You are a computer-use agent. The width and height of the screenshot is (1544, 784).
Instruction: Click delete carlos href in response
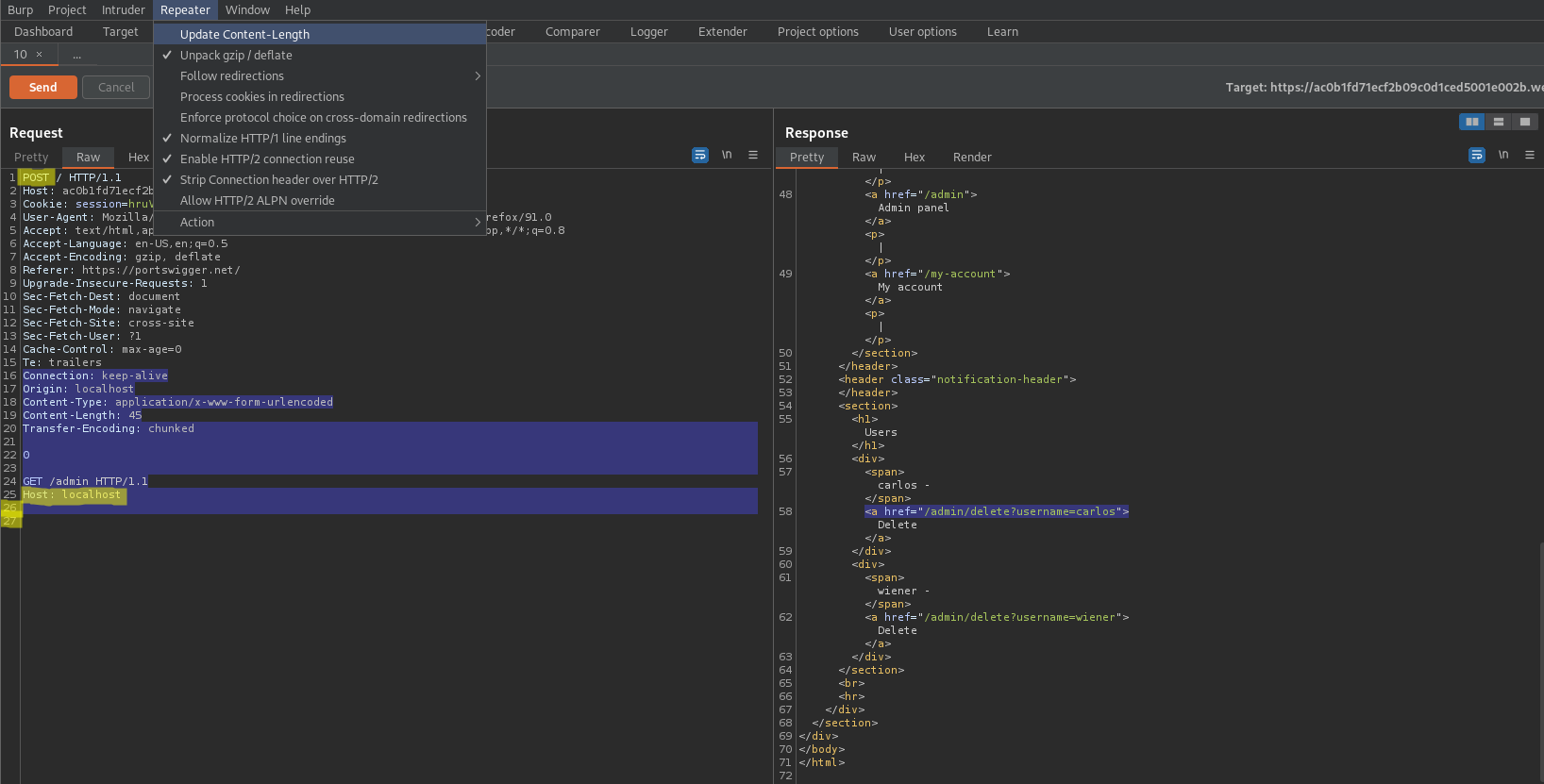pos(997,511)
